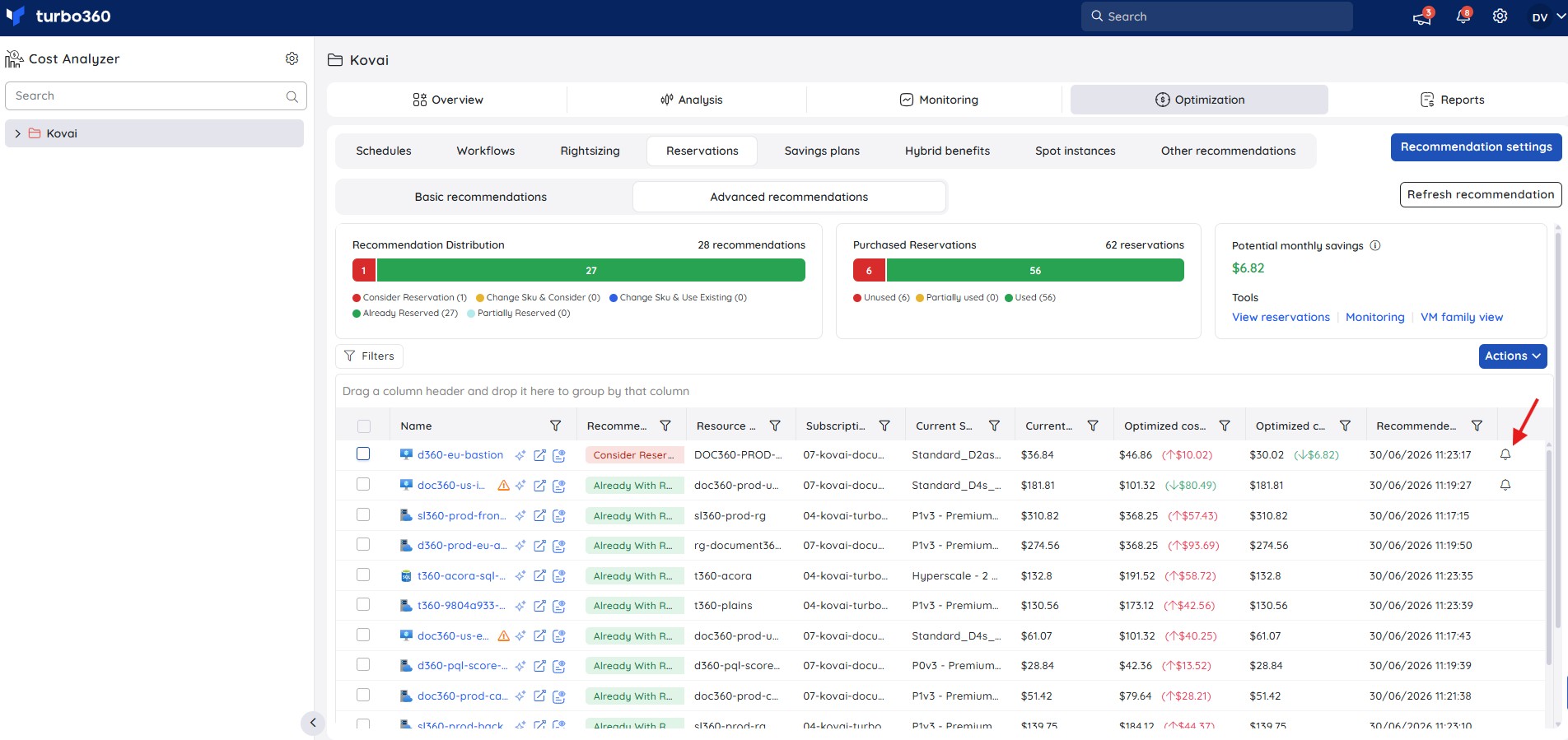Check the d360-pql-score row checkbox
Viewport: 1568px width, 740px height.
pyautogui.click(x=363, y=664)
